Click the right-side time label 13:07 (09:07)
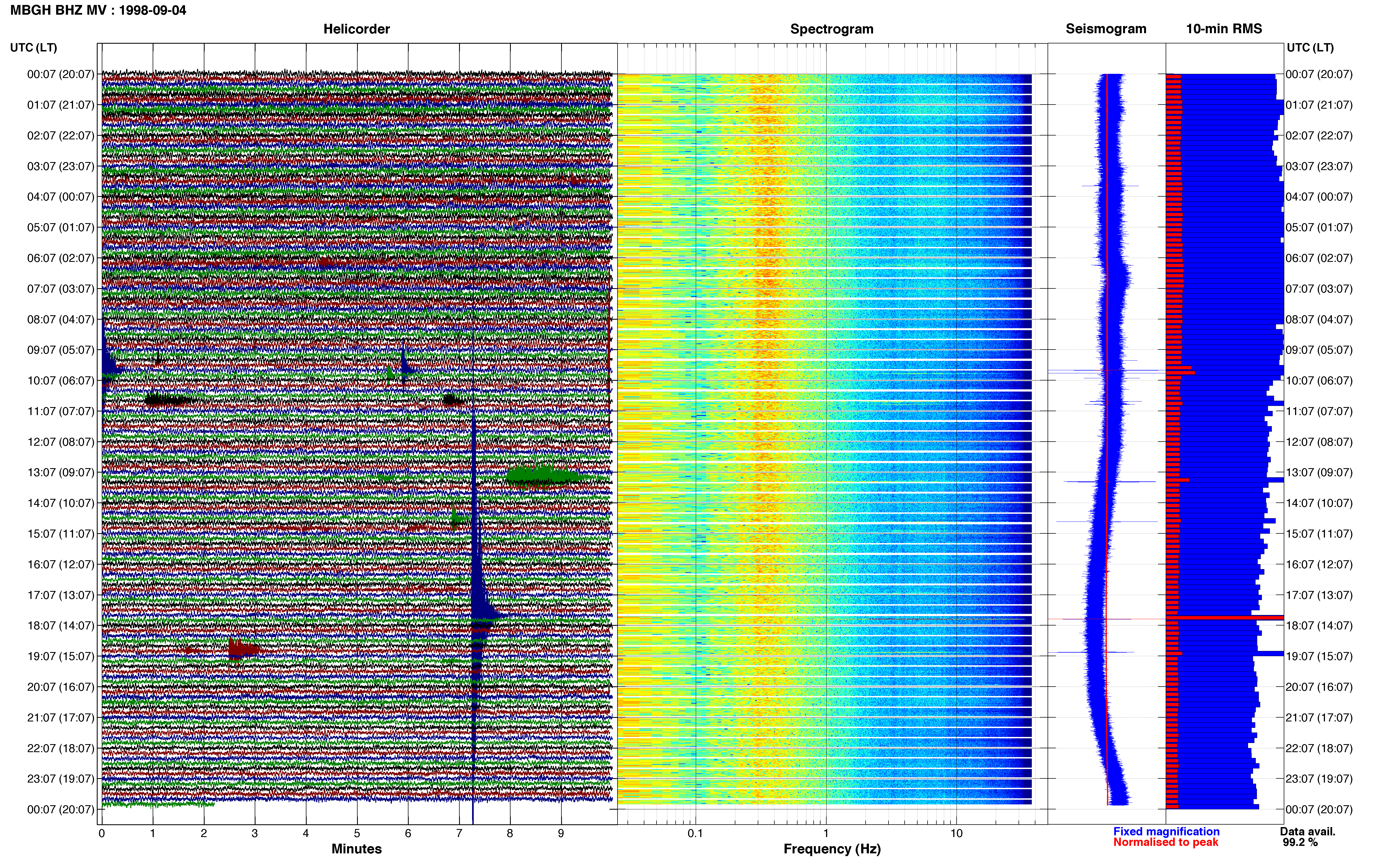Image resolution: width=1388 pixels, height=868 pixels. 1319,473
